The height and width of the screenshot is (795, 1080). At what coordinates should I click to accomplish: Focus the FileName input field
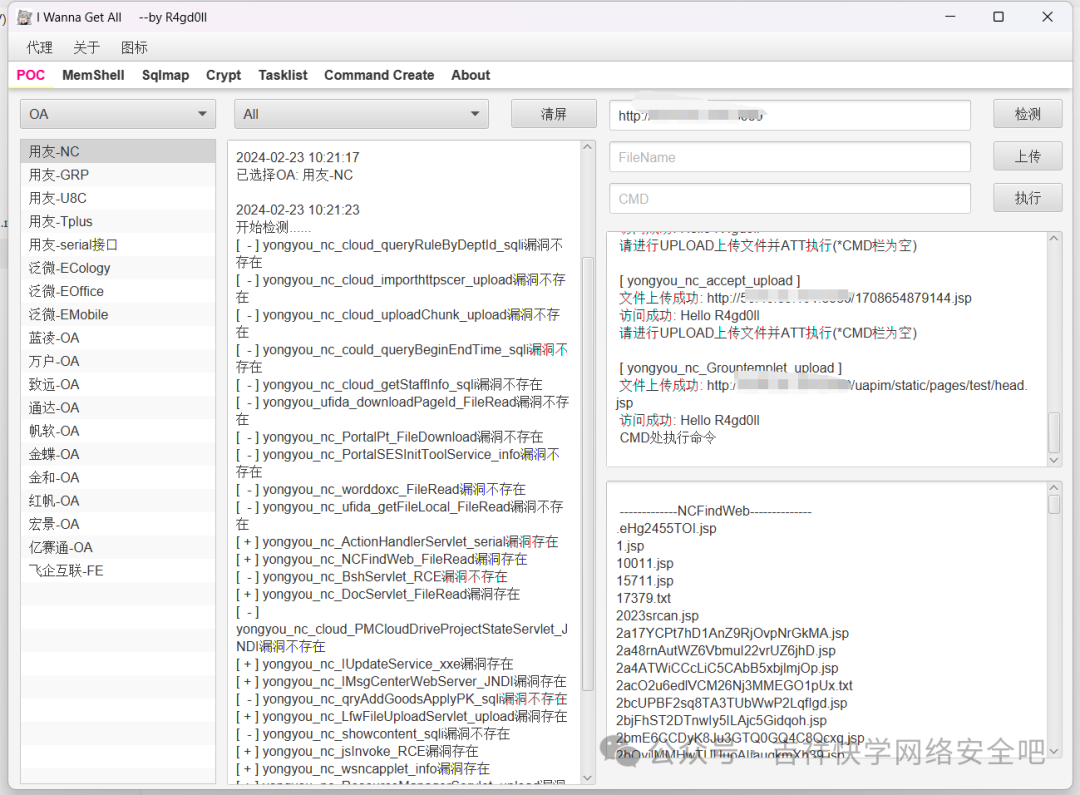pyautogui.click(x=790, y=157)
